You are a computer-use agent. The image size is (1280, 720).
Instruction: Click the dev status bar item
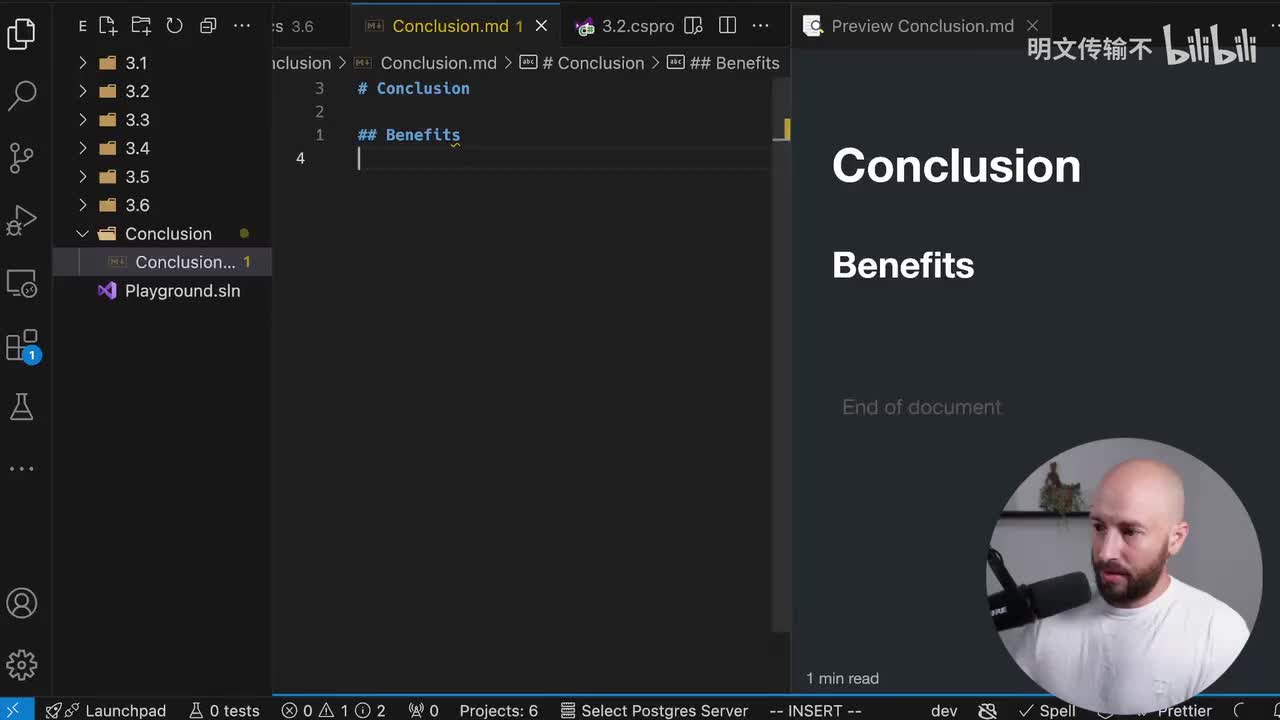point(944,710)
